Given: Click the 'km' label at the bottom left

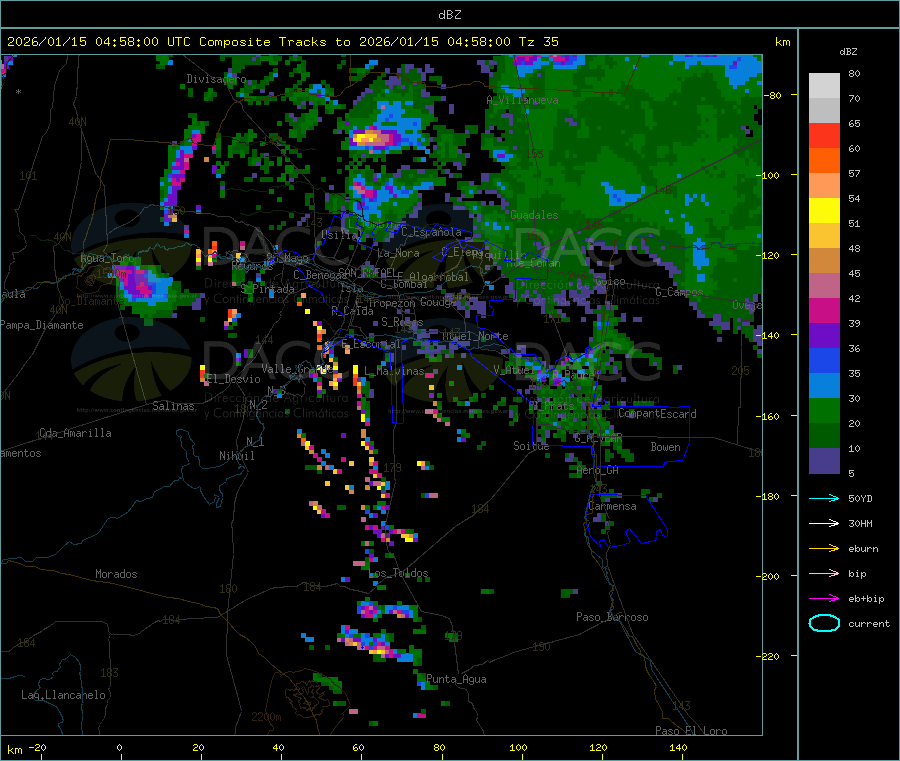Looking at the screenshot, I should tap(14, 750).
